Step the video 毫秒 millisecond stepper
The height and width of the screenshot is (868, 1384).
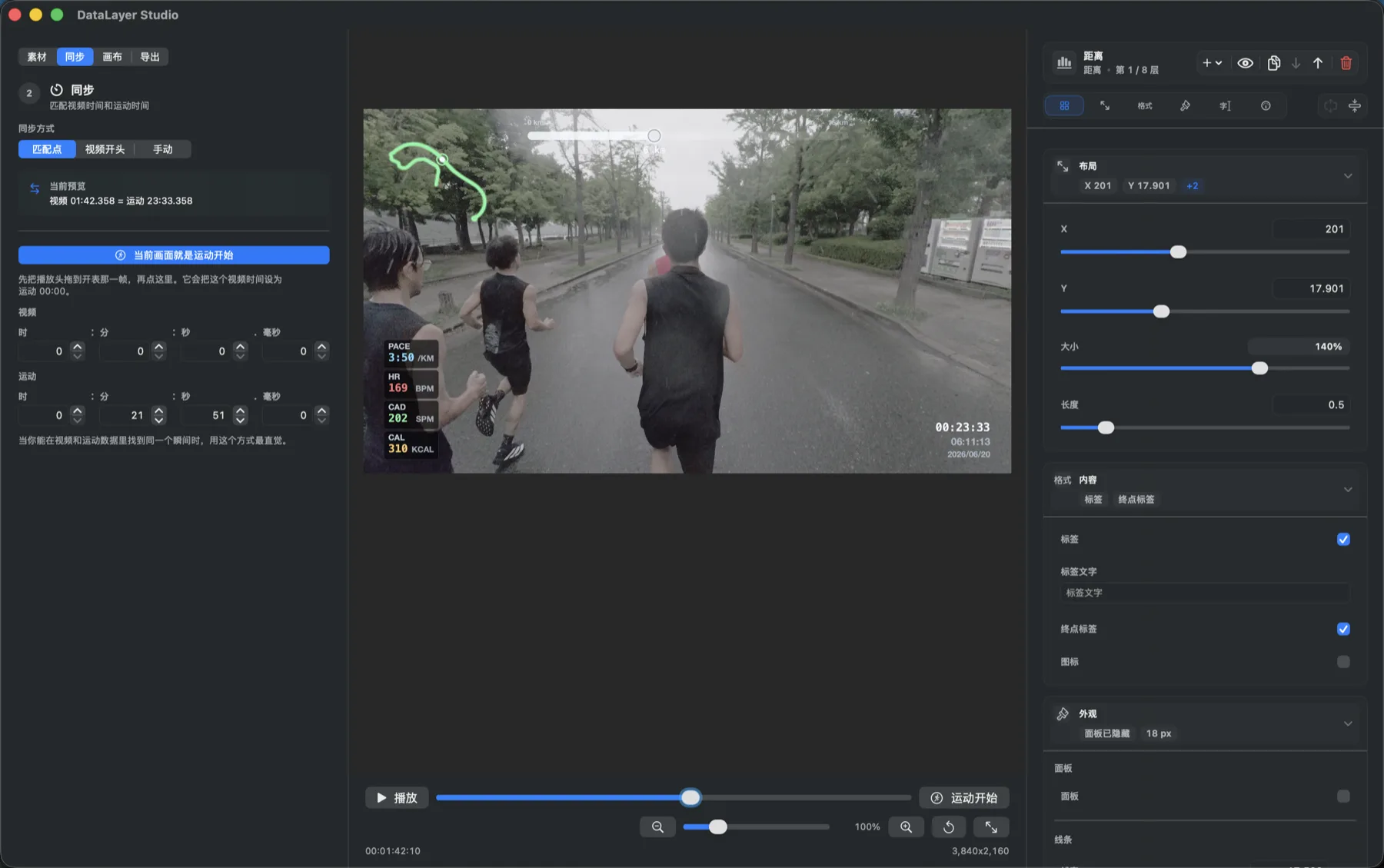(x=321, y=351)
